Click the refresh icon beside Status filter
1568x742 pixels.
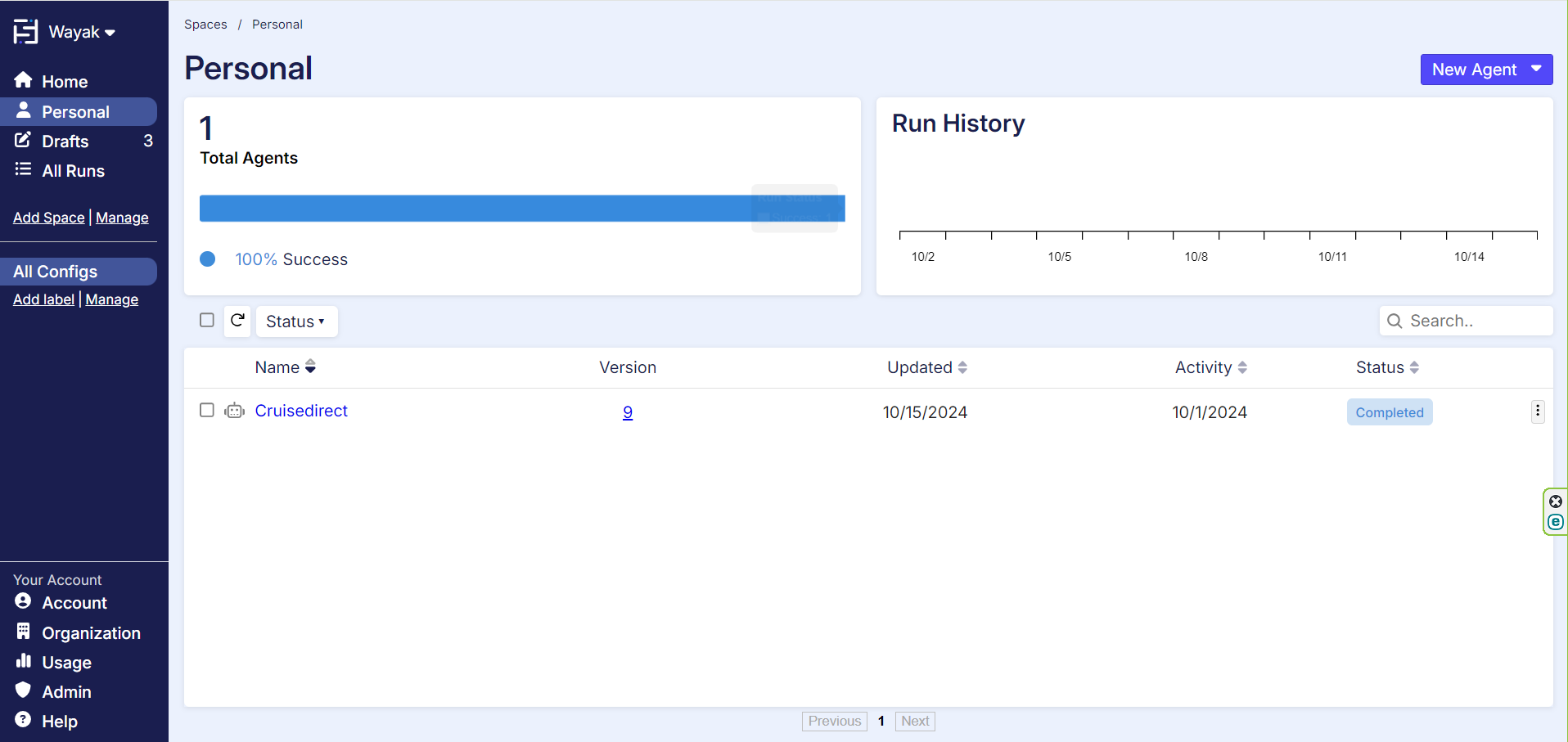pos(237,321)
